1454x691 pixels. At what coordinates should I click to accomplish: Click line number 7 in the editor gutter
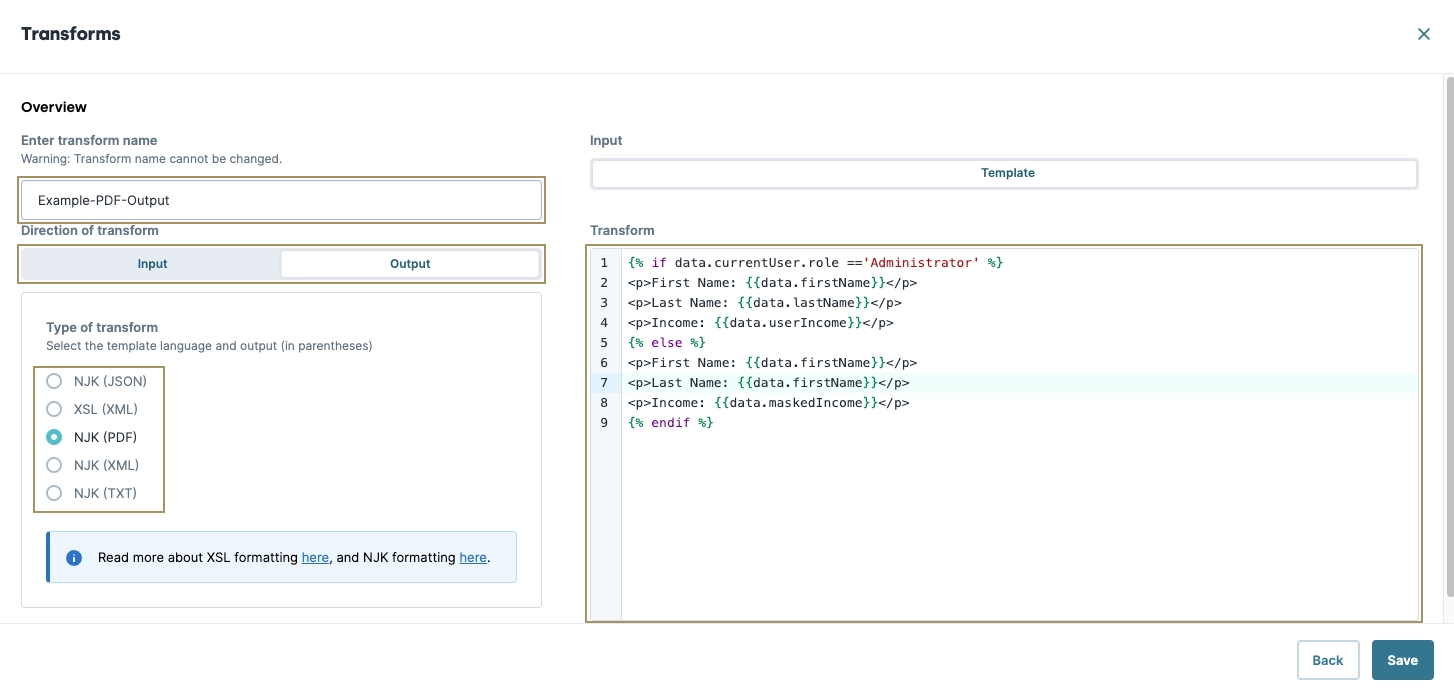[x=604, y=383]
